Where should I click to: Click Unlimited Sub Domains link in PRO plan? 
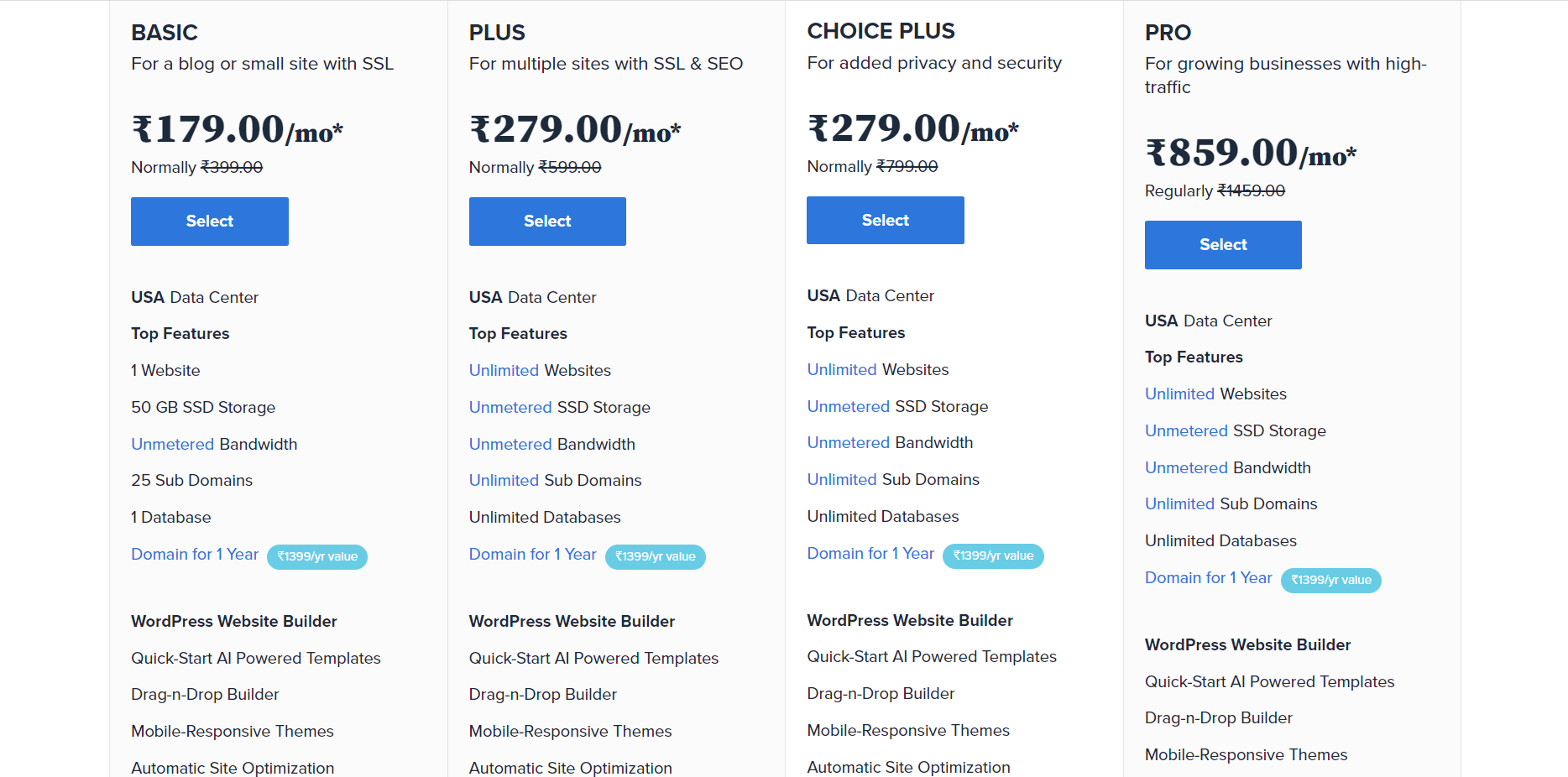1179,503
